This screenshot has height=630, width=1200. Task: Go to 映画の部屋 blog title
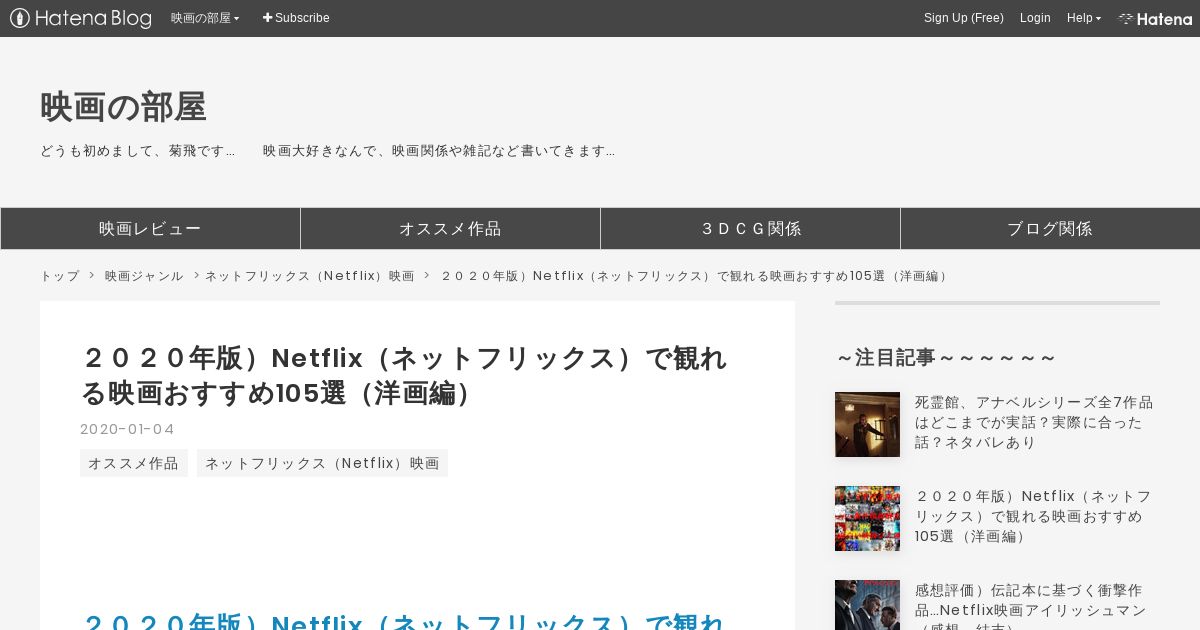[x=123, y=107]
